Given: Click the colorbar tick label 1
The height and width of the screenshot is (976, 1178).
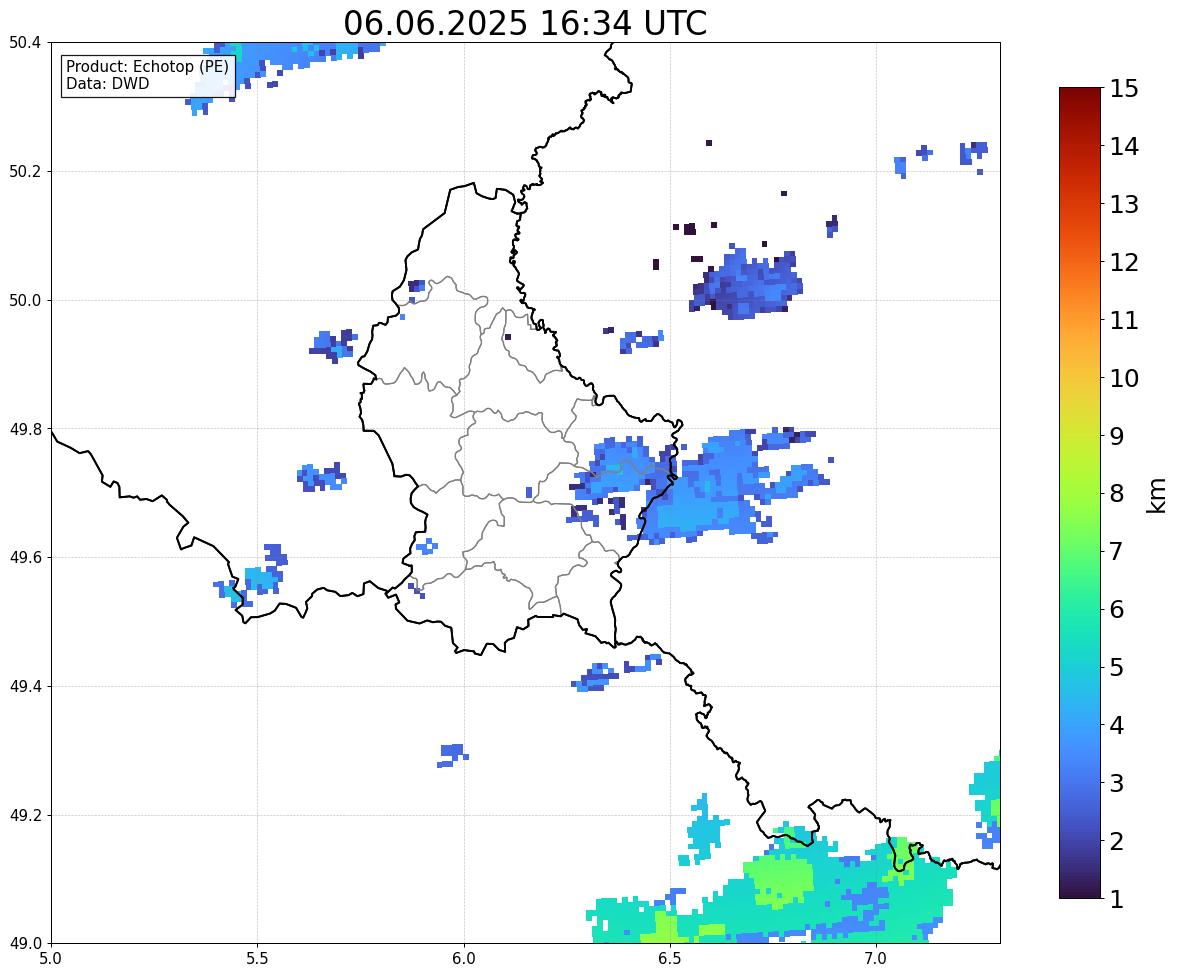Looking at the screenshot, I should 1117,899.
